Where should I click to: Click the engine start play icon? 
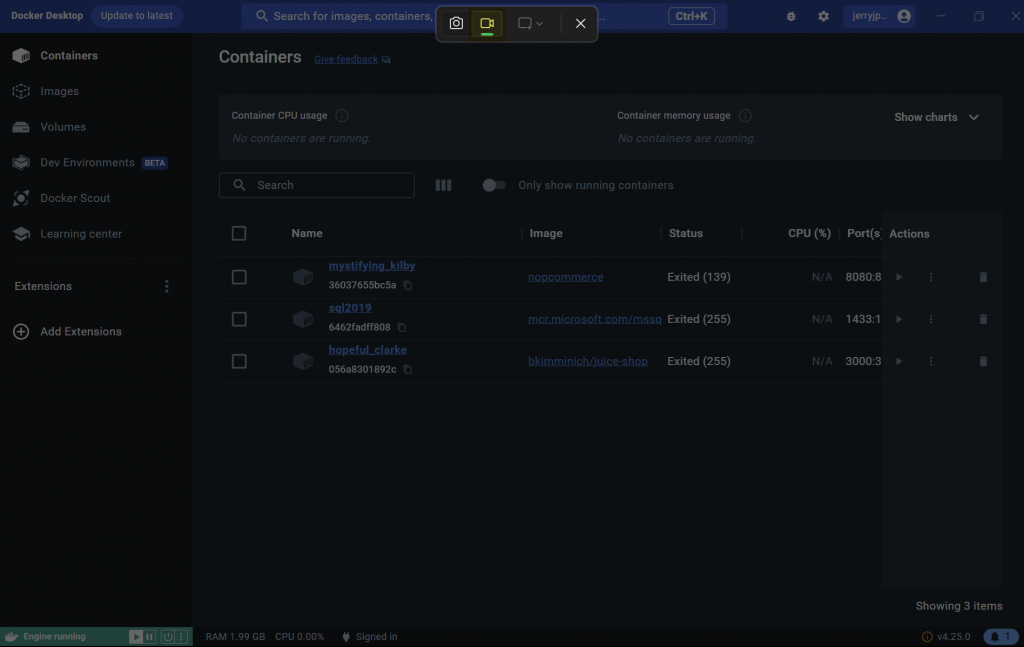tap(136, 637)
